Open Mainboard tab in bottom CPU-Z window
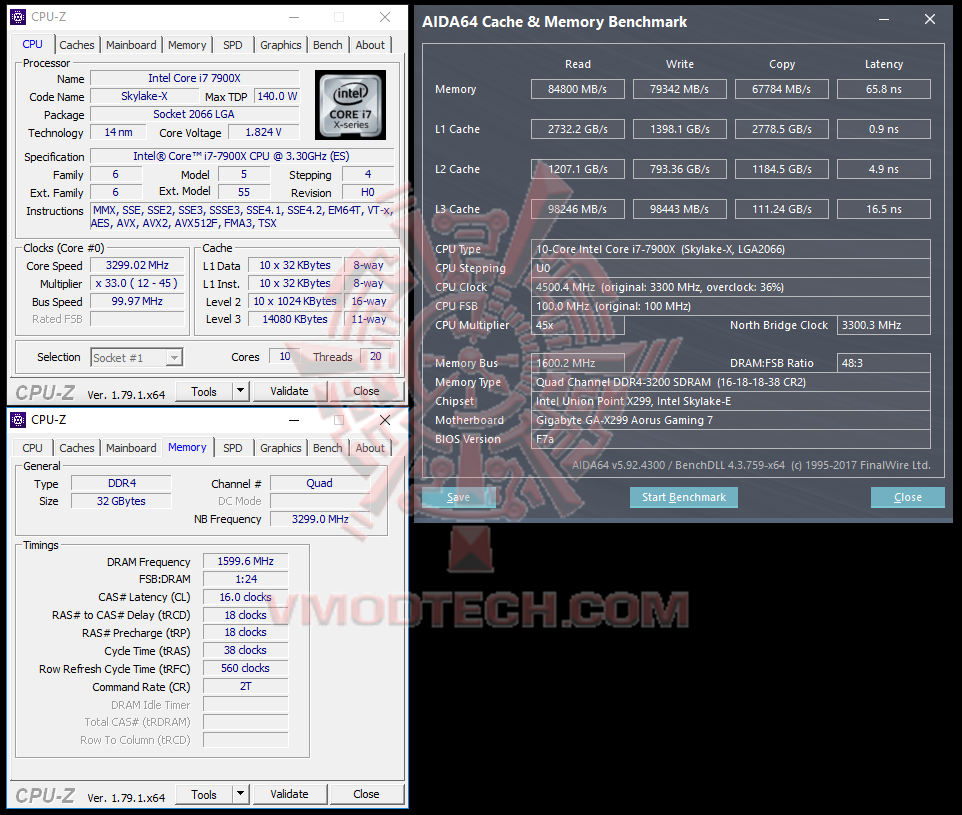962x815 pixels. (x=131, y=448)
